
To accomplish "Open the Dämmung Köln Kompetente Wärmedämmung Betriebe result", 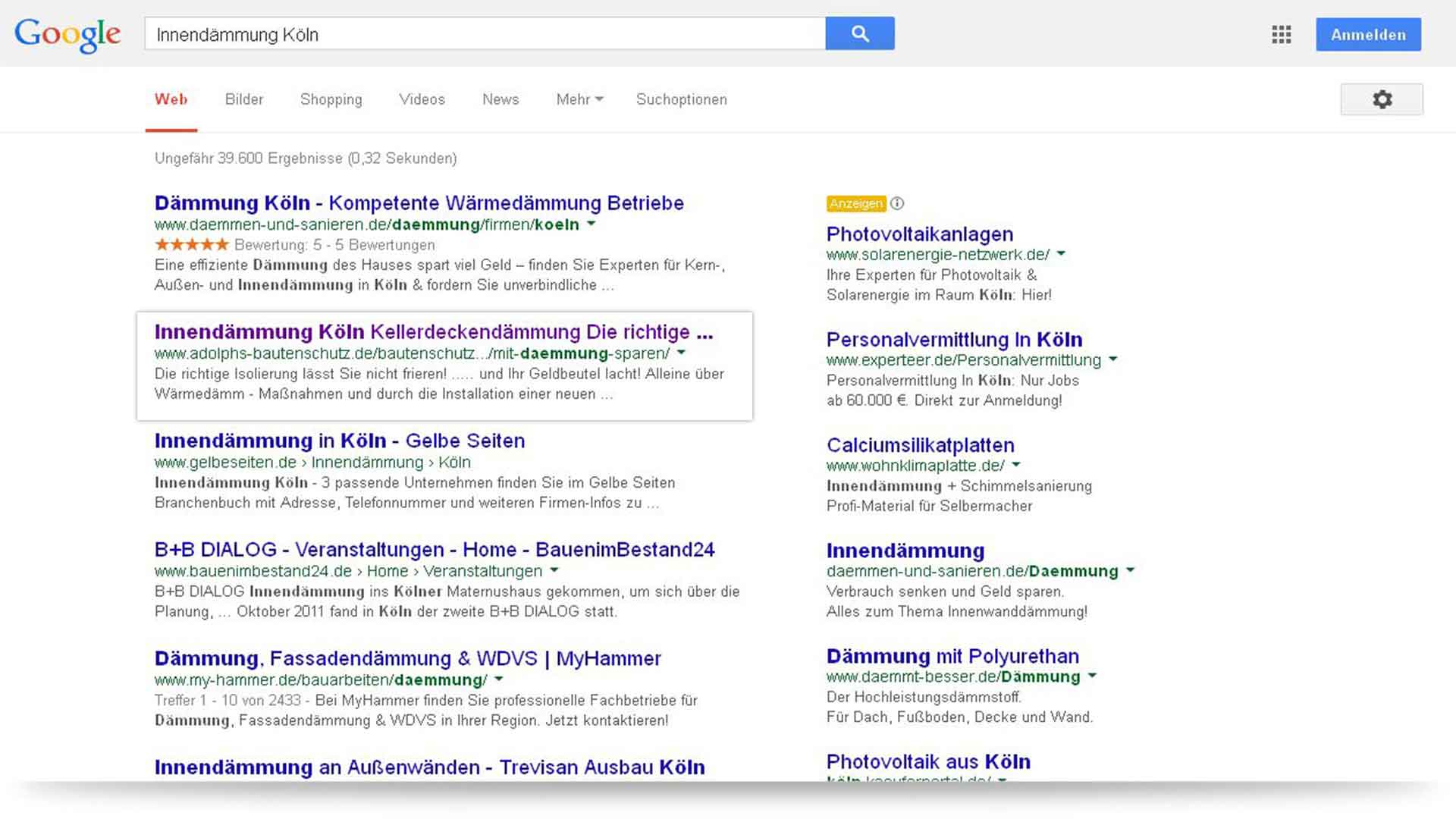I will tap(419, 202).
